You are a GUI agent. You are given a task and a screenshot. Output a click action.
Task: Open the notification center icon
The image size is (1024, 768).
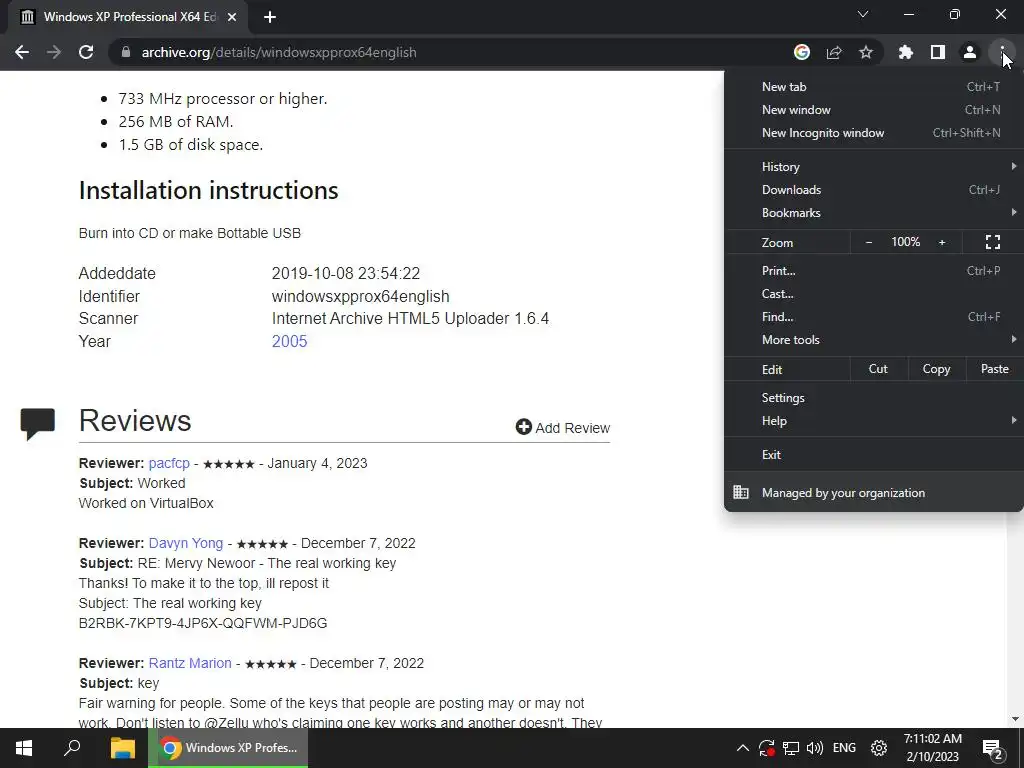(x=993, y=749)
